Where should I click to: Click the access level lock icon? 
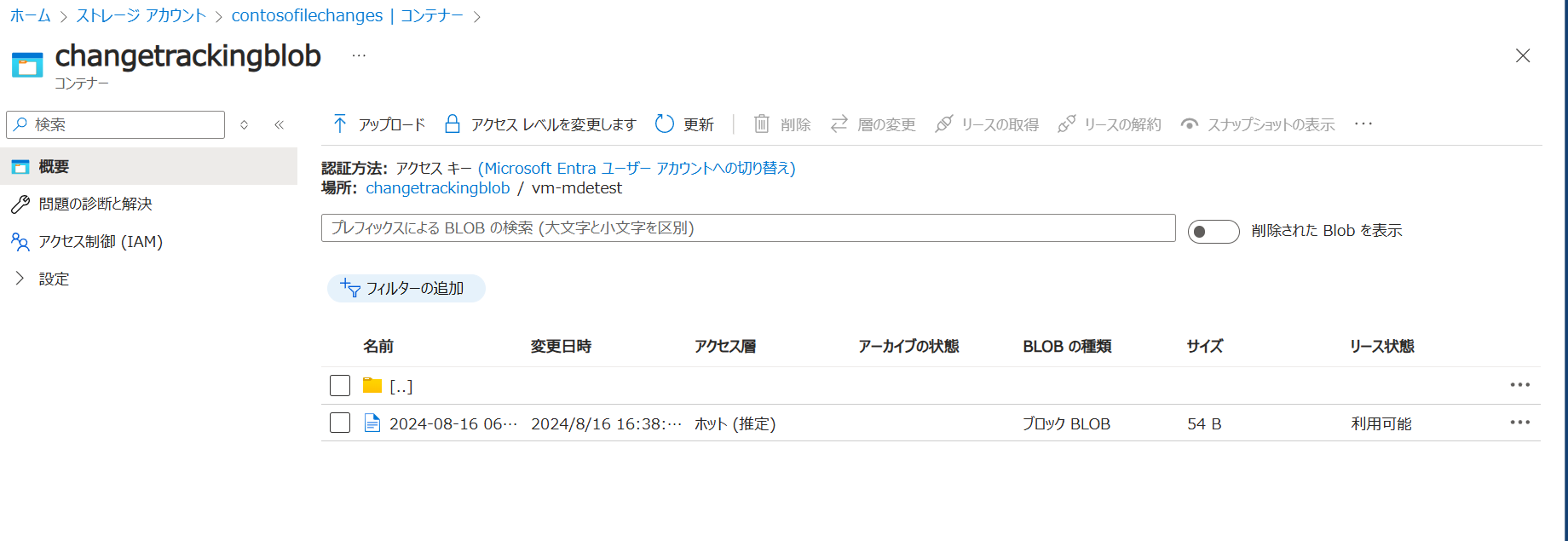[453, 124]
